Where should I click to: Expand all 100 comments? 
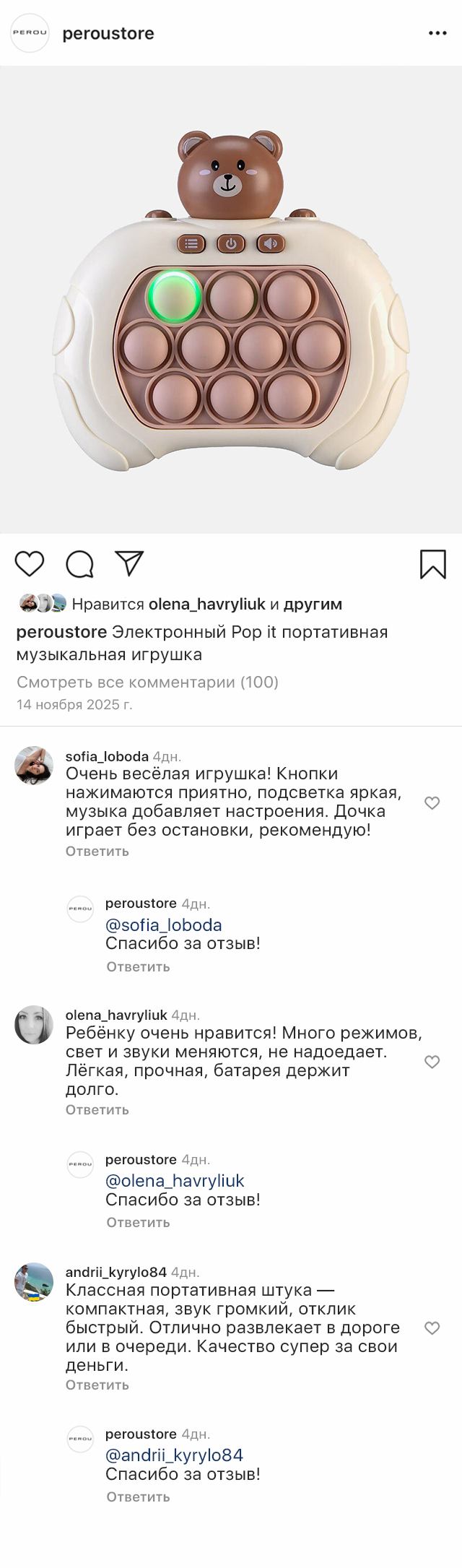click(x=147, y=682)
